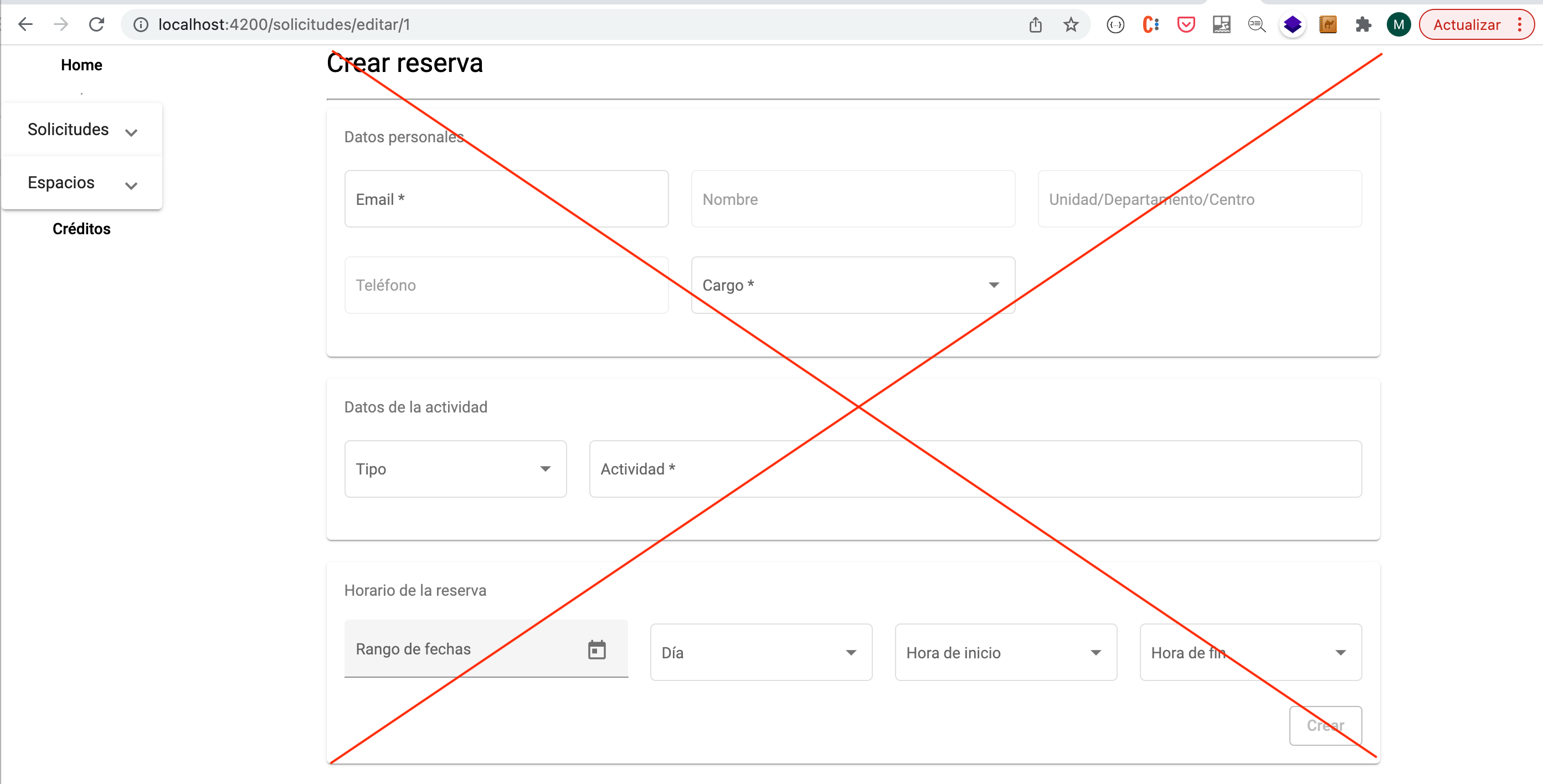Click the 'Horario de la reserva' title

coord(415,591)
